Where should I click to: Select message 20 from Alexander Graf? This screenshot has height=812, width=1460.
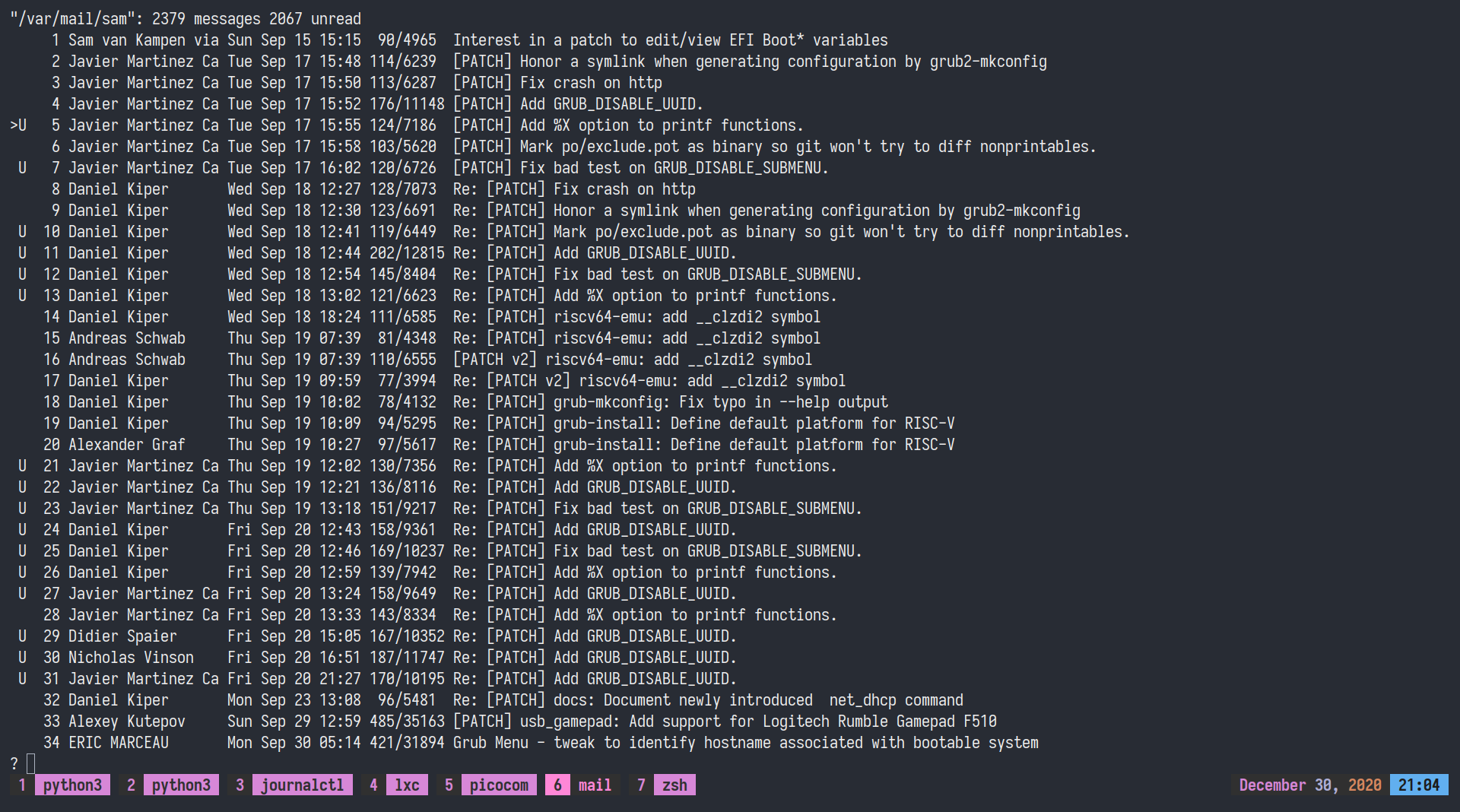click(126, 445)
